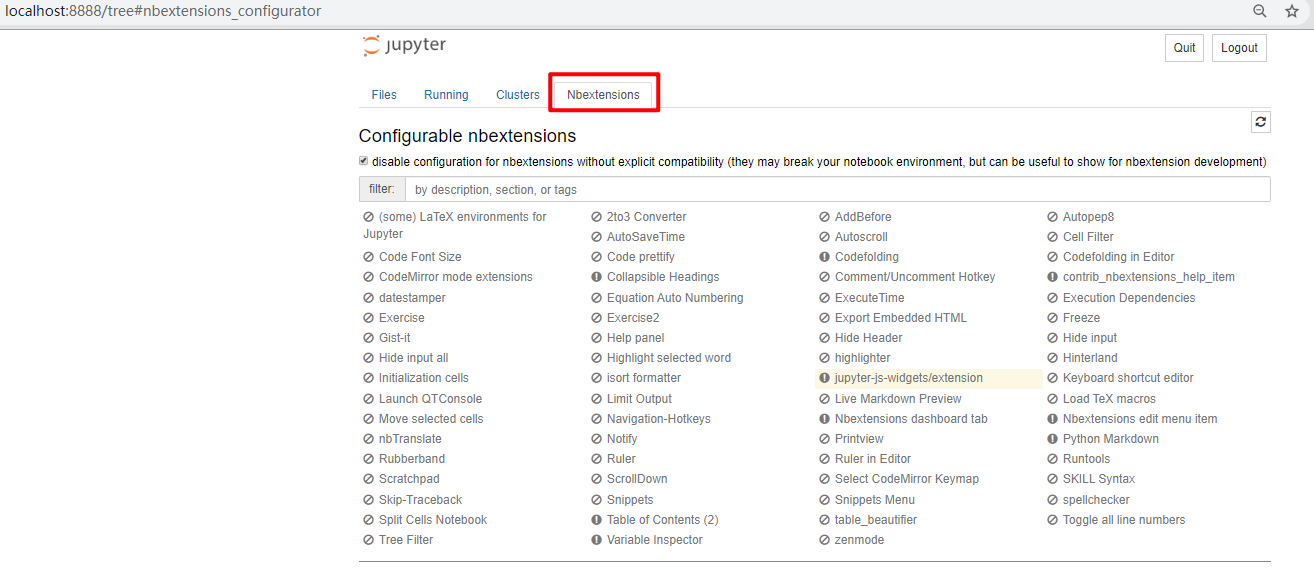This screenshot has width=1314, height=584.
Task: Click the disabled icon beside Autopep8
Action: [1053, 217]
